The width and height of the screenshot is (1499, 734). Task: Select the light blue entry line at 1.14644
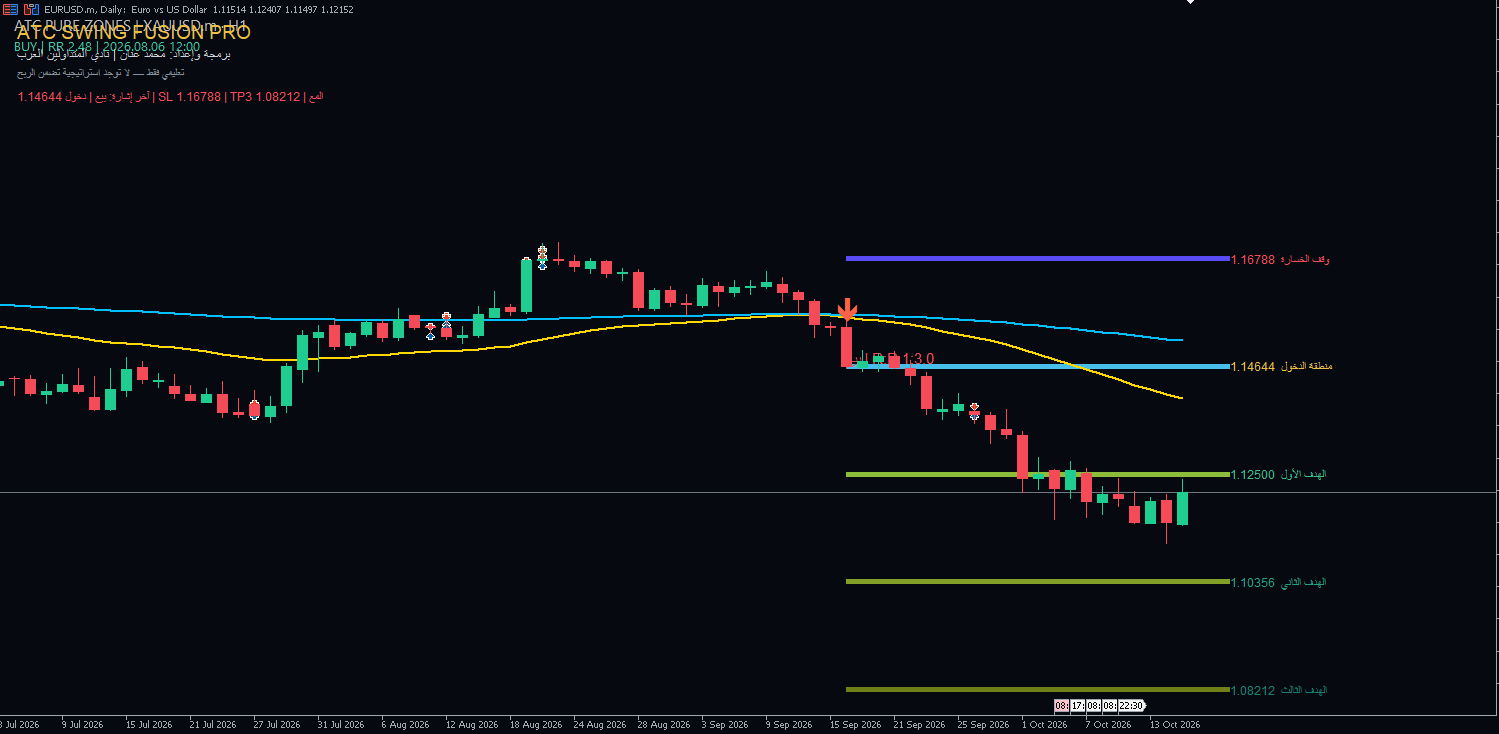(1037, 367)
